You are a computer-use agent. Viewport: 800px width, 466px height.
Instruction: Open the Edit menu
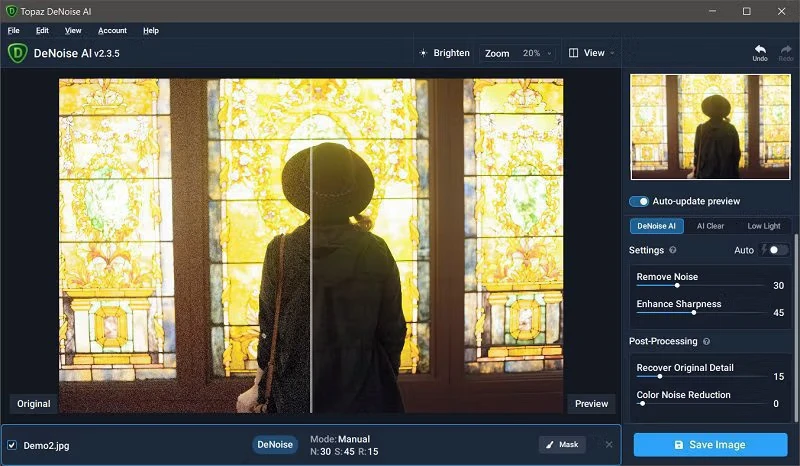click(42, 31)
